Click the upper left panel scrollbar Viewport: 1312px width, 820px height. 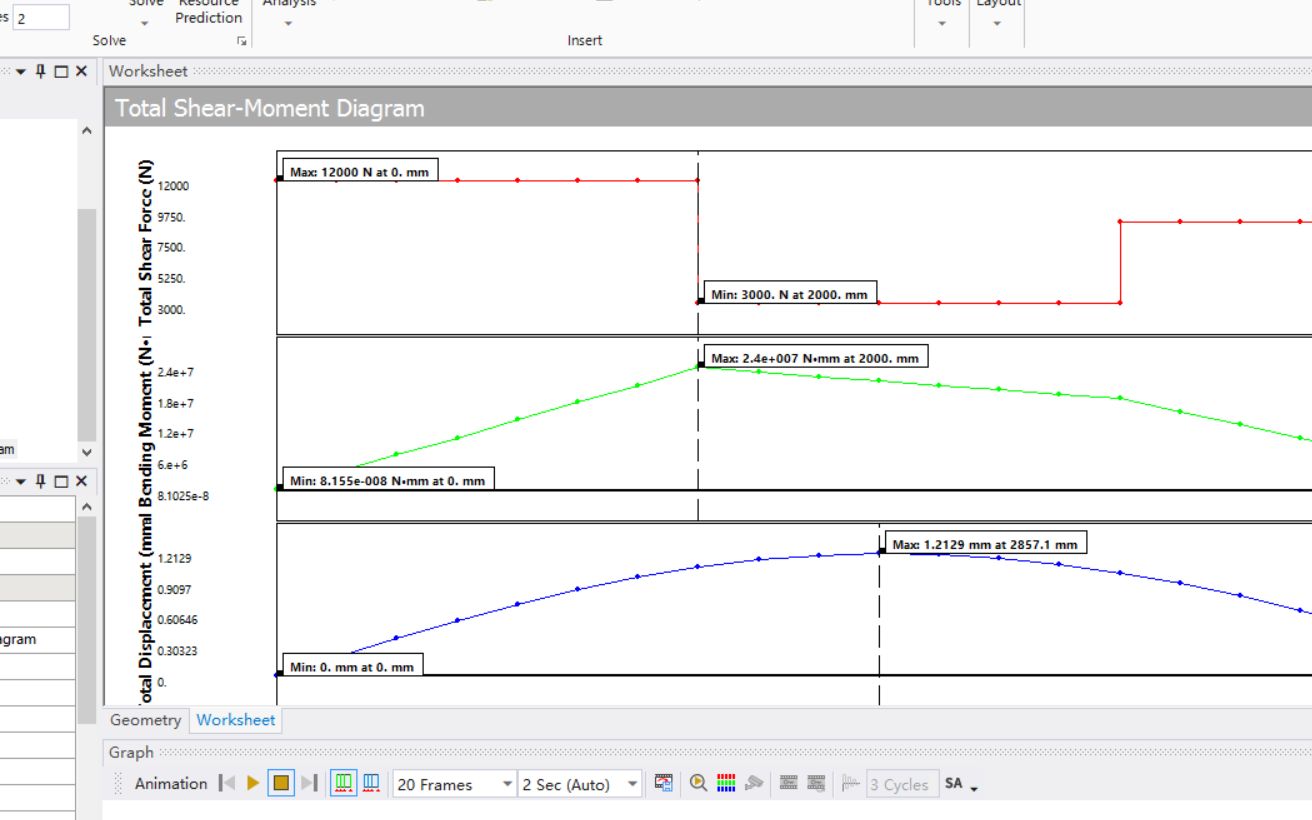point(87,325)
